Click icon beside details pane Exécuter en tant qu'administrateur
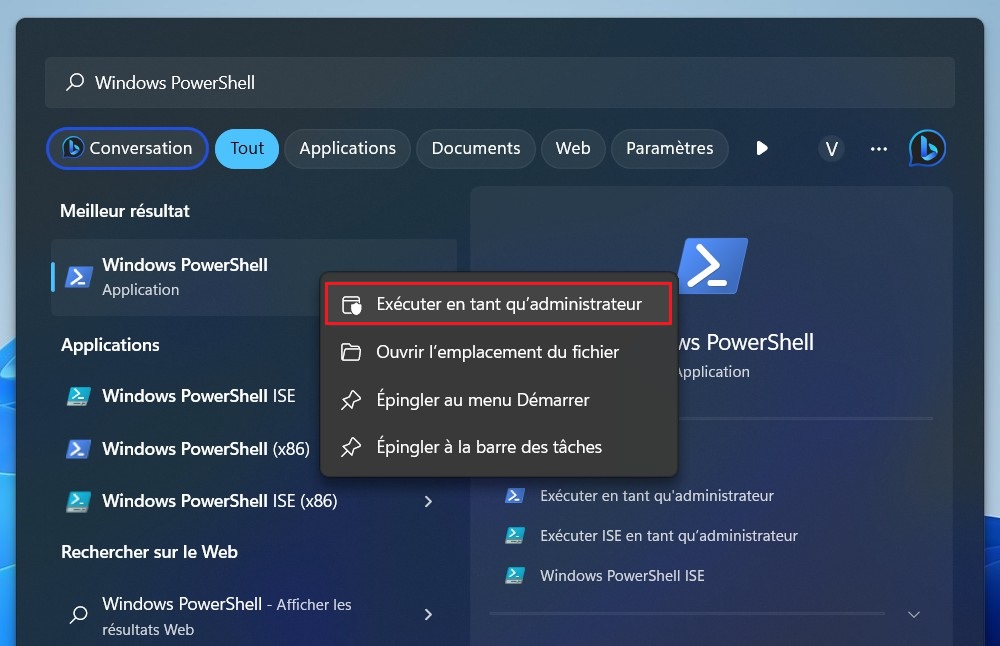 pyautogui.click(x=514, y=496)
